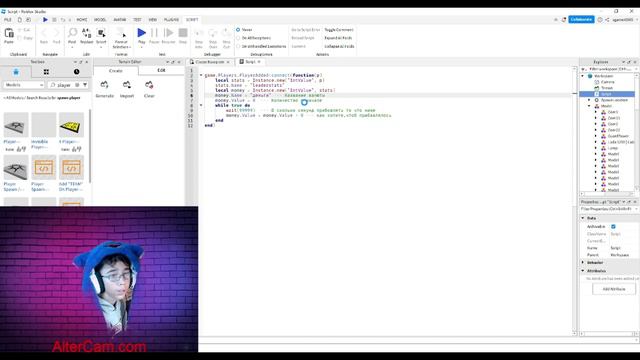Click the Navigate Back arrow icon
The image size is (640, 360).
point(44,33)
